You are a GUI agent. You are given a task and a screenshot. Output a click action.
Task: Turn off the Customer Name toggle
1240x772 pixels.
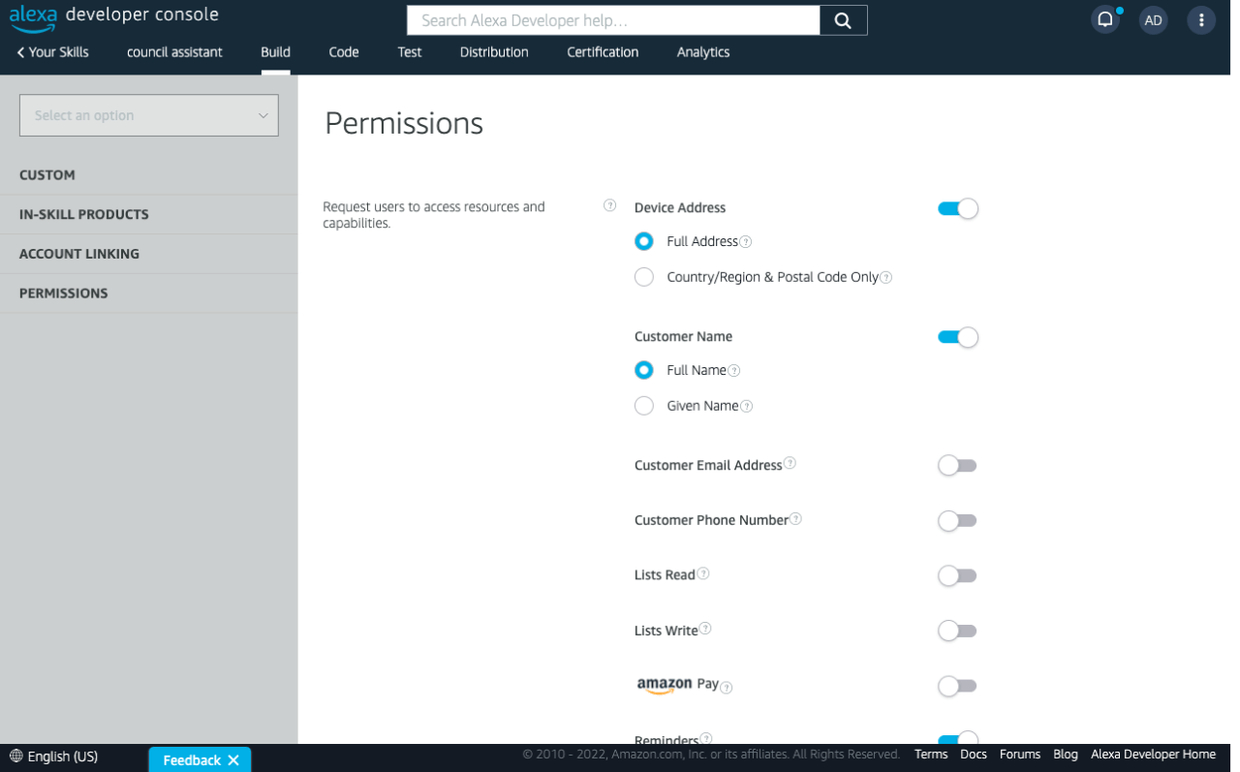tap(957, 337)
